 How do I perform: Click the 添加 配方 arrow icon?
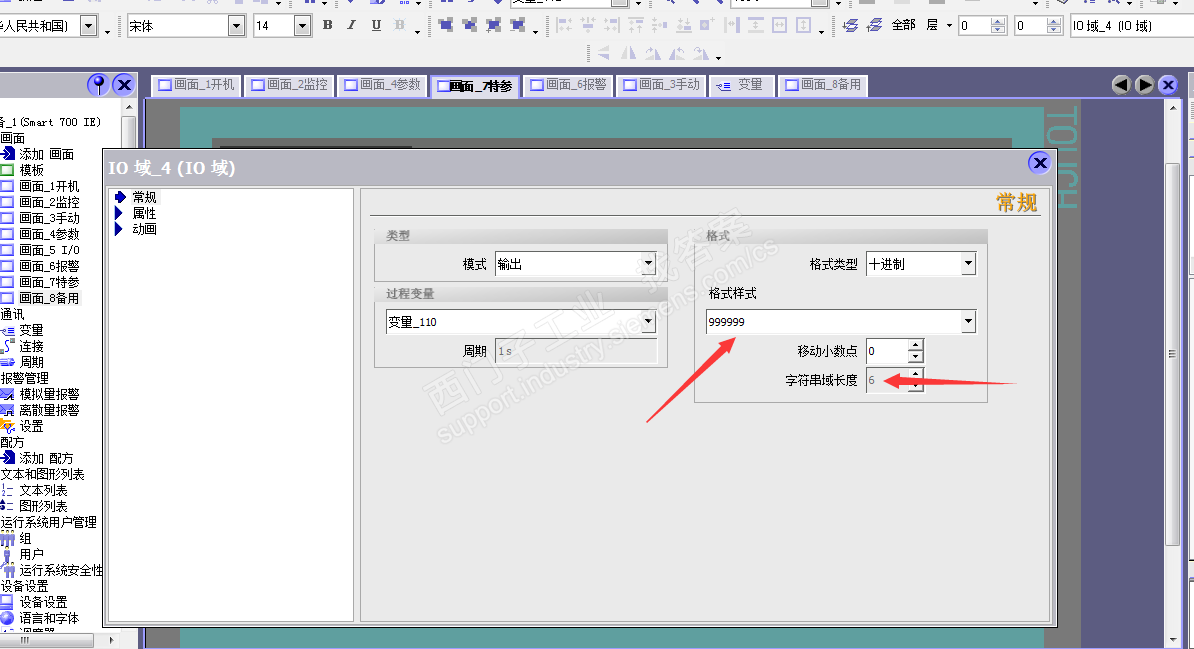pos(8,458)
